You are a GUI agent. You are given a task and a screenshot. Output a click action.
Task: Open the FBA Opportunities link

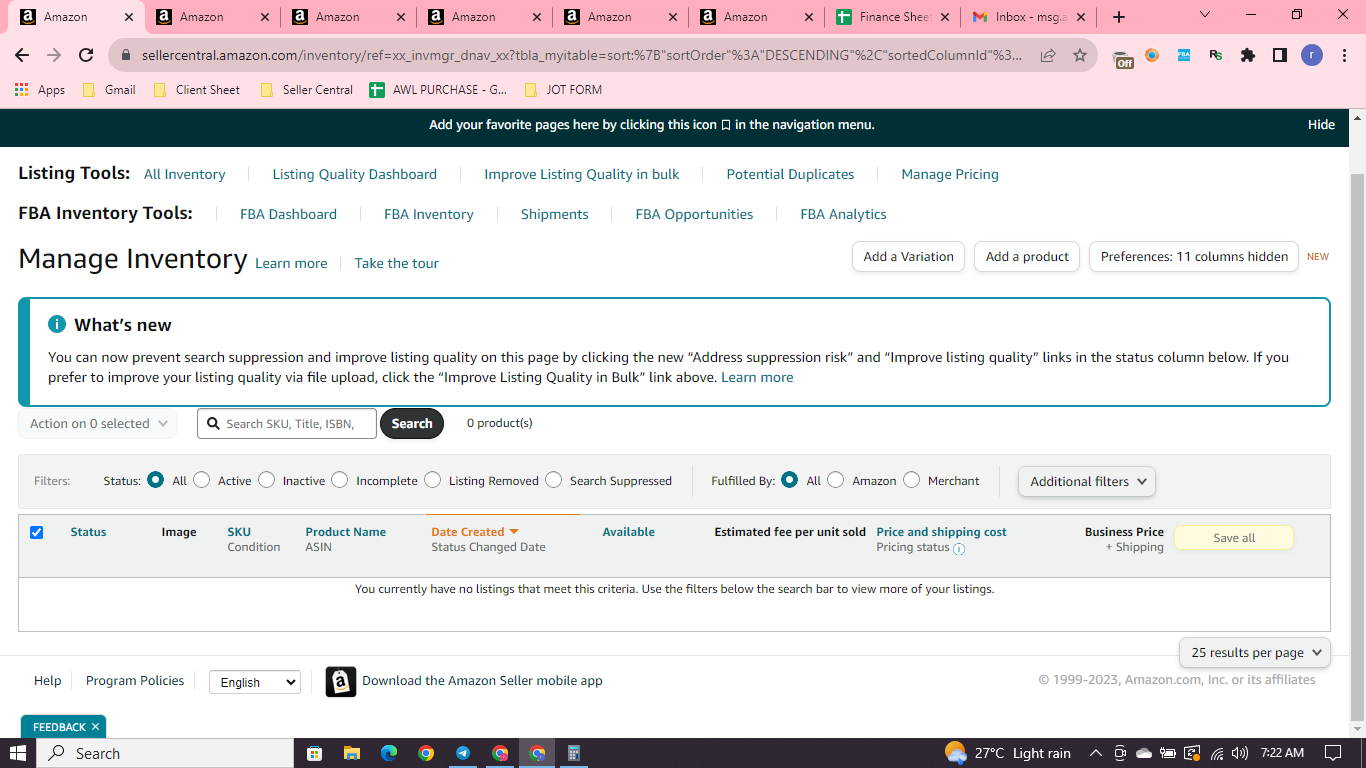pos(694,214)
